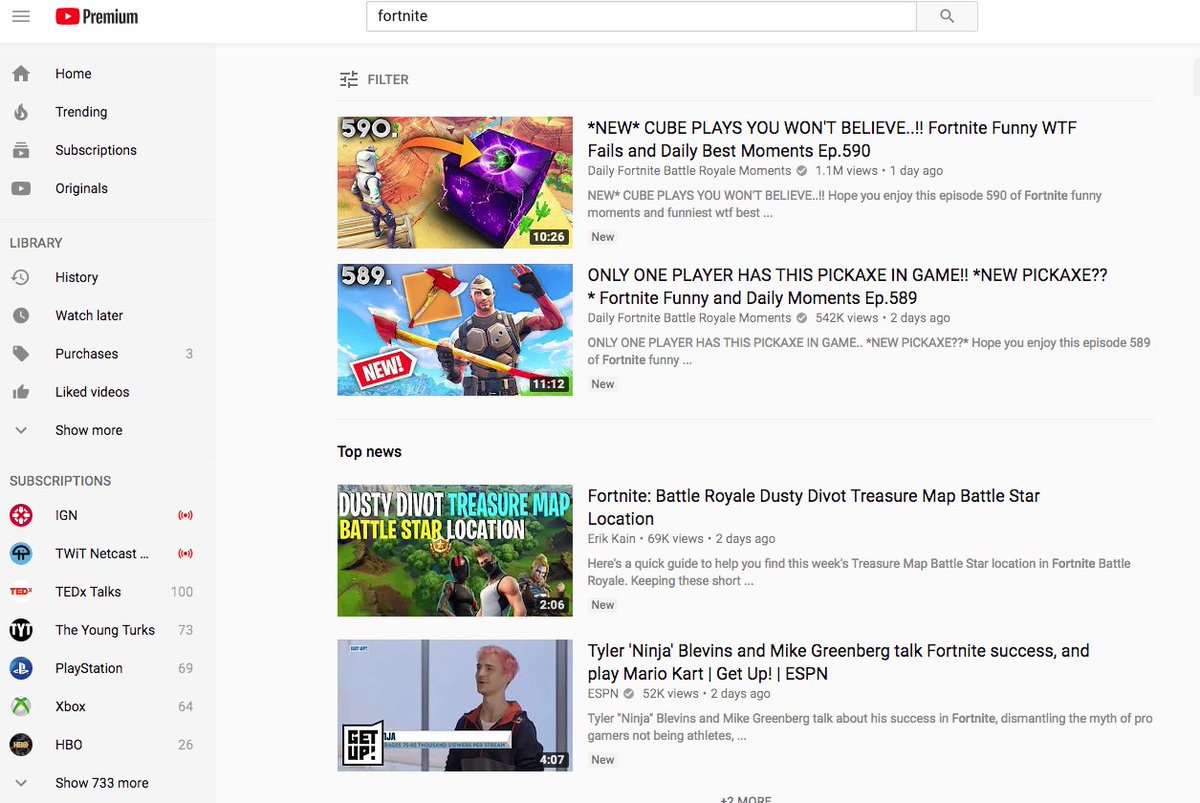1200x803 pixels.
Task: Click the Dusty Divot Treasure Map thumbnail
Action: tap(455, 551)
